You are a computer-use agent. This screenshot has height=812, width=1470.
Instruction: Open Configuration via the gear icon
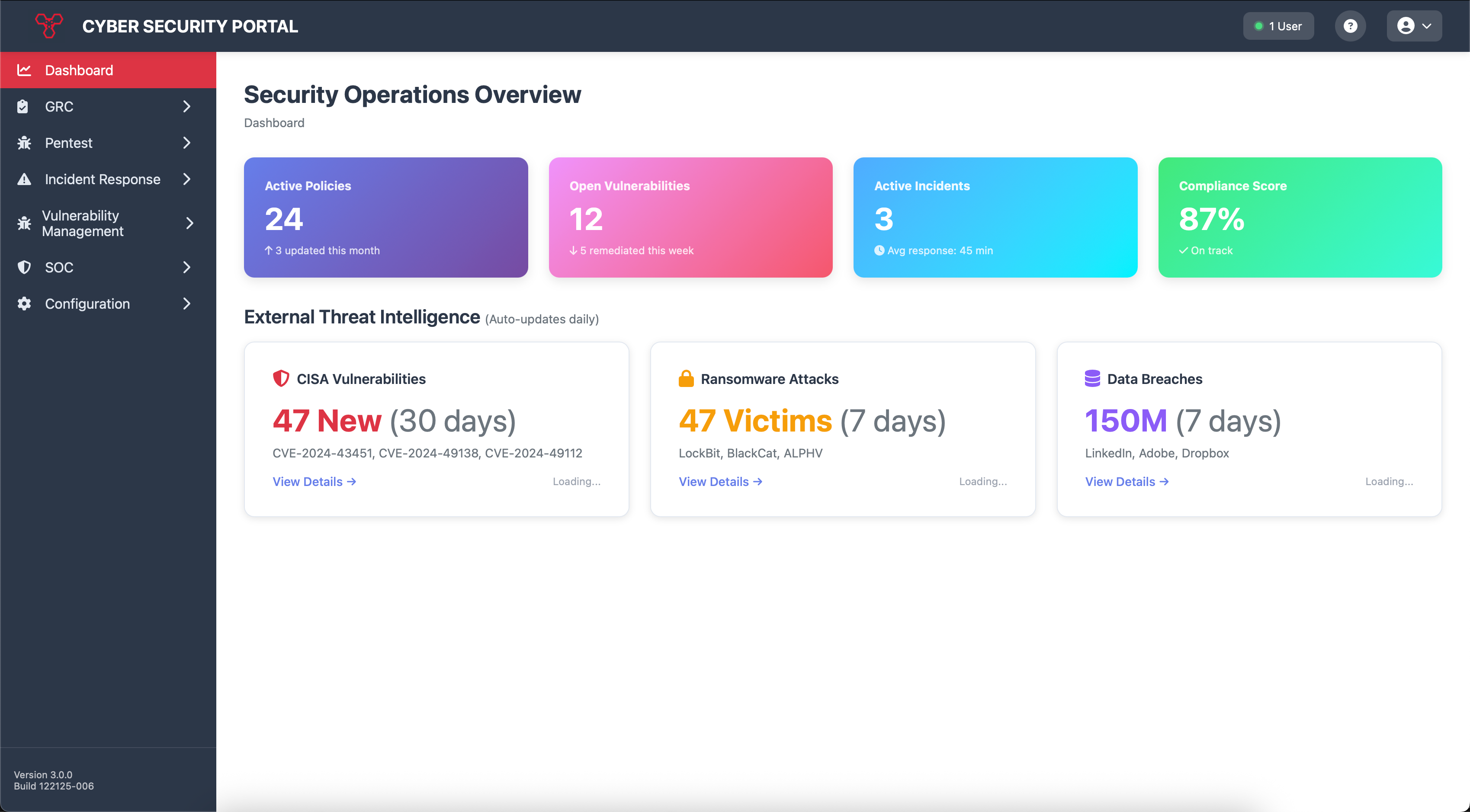[x=24, y=304]
